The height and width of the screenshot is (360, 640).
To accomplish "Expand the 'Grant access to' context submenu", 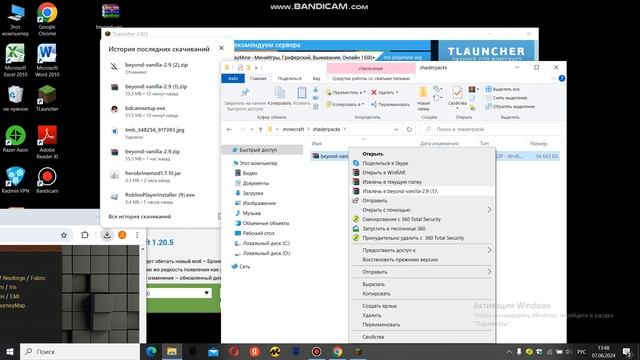I will pos(489,250).
